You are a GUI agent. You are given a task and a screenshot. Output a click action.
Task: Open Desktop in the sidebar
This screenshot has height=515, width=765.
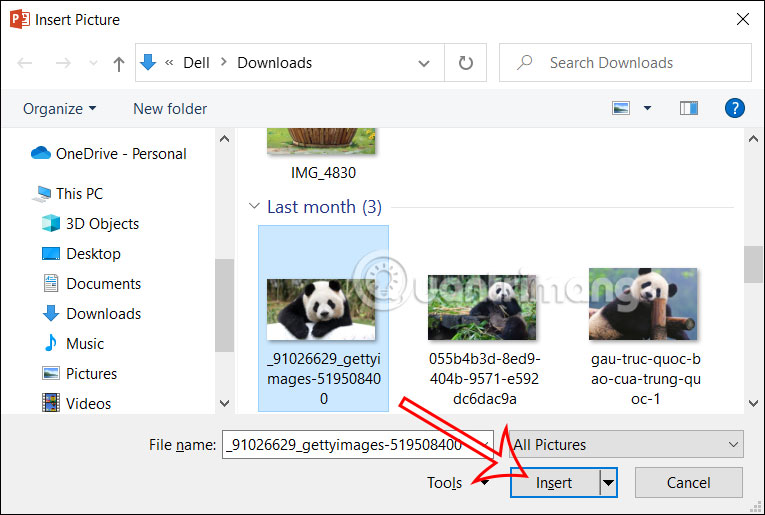(x=81, y=254)
